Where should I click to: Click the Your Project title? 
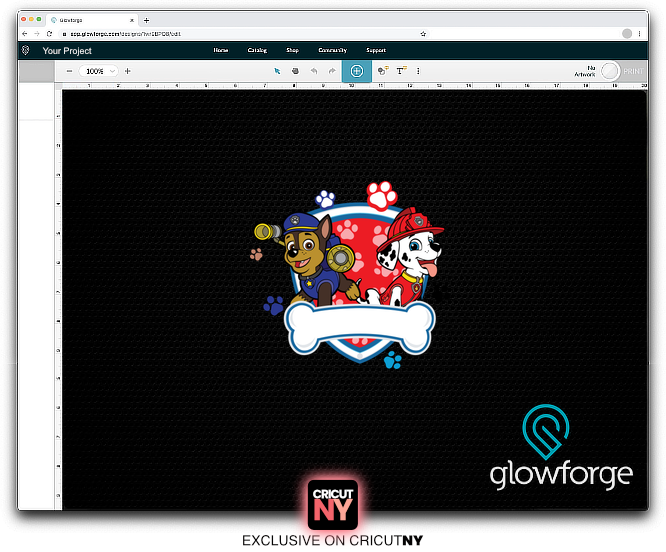(67, 51)
